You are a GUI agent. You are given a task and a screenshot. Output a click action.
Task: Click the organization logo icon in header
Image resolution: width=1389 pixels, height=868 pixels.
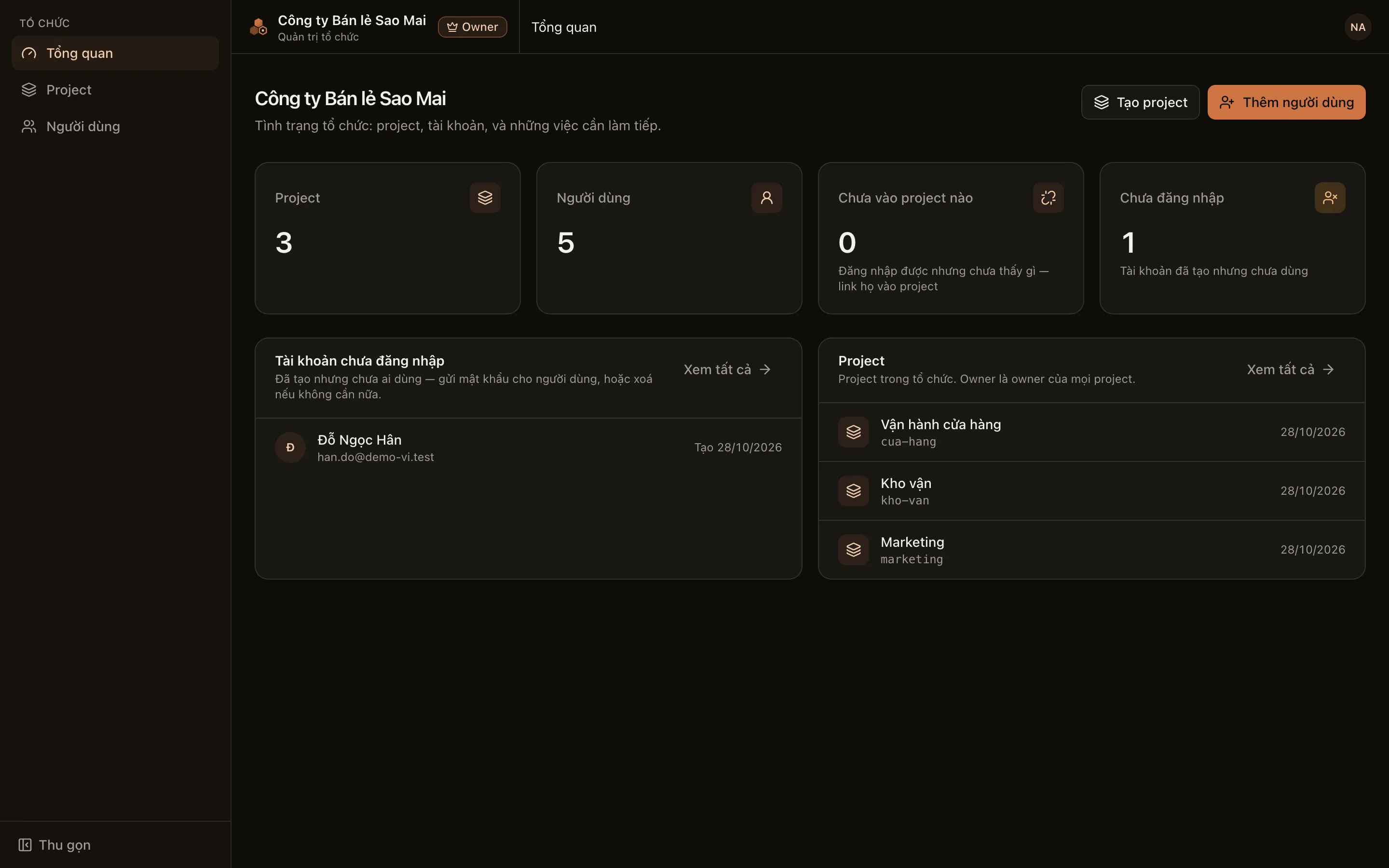pos(259,27)
